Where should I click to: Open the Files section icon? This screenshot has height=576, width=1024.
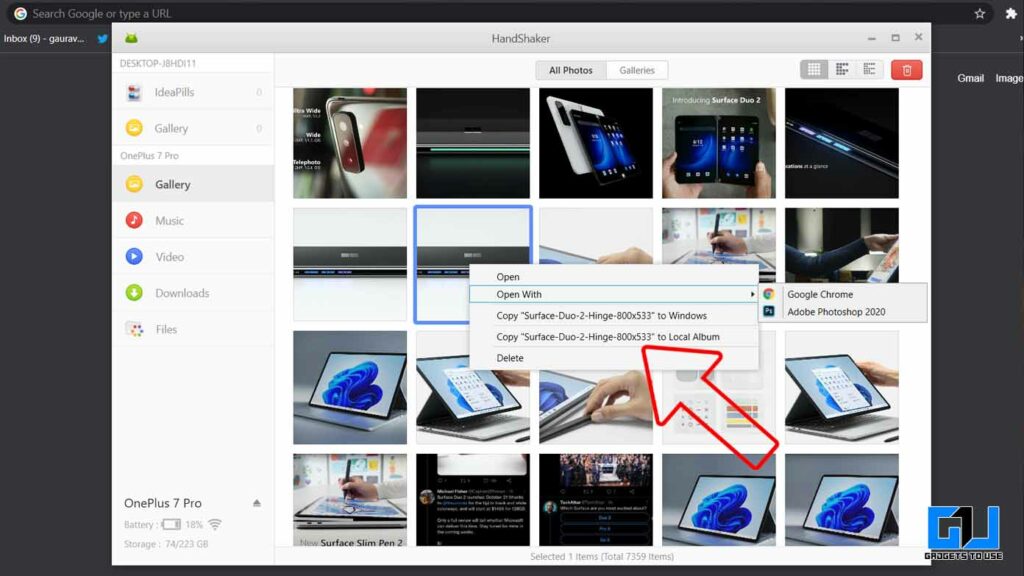point(134,329)
